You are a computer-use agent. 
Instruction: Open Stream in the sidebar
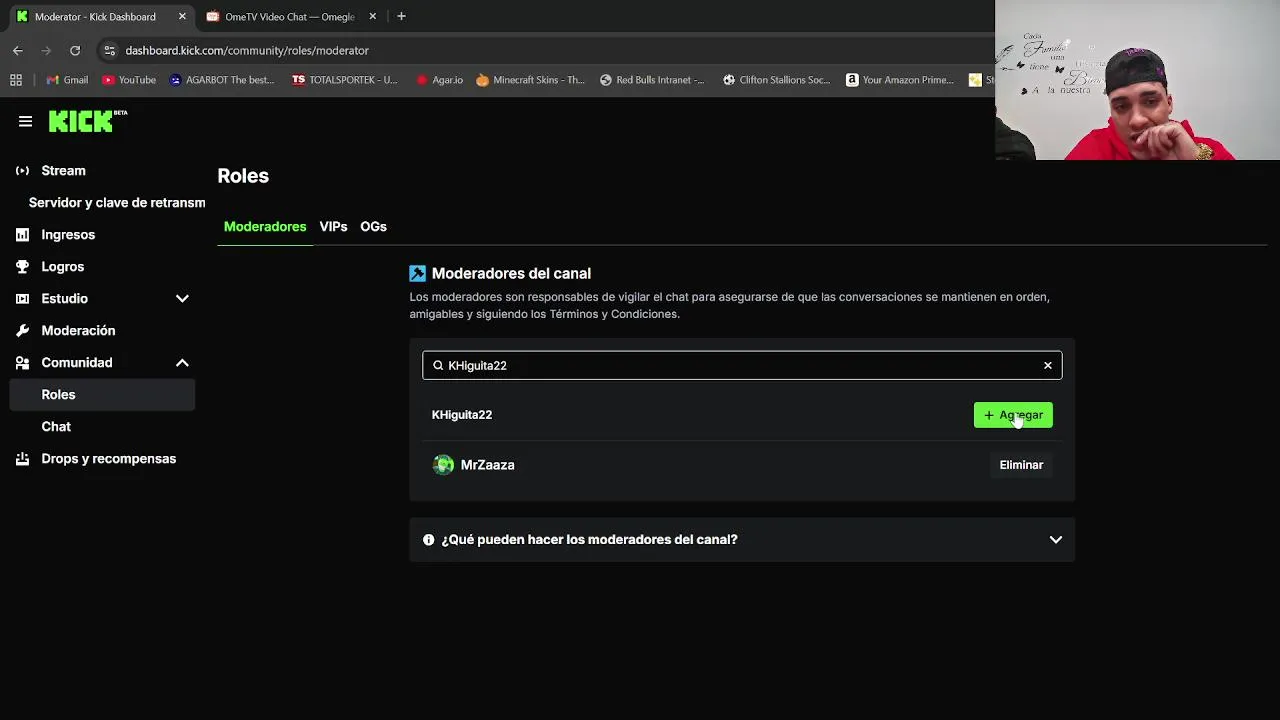pos(63,171)
